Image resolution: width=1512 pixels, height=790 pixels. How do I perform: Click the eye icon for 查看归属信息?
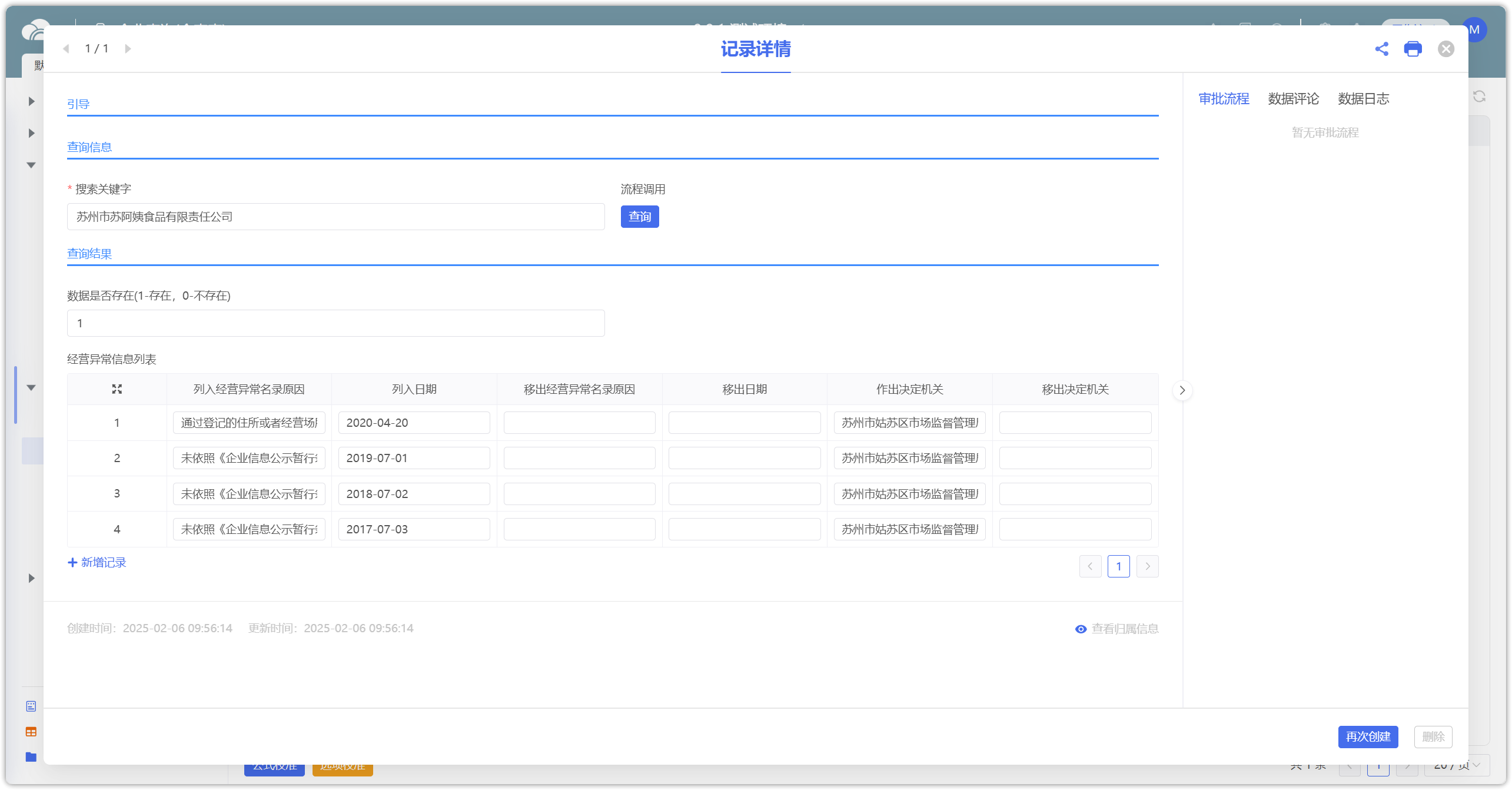[x=1081, y=629]
